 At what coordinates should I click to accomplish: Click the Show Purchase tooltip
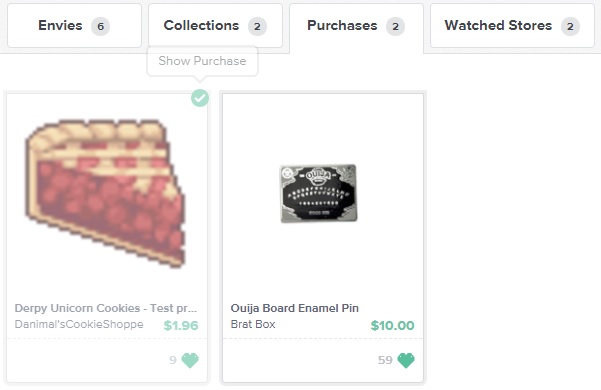pos(202,61)
